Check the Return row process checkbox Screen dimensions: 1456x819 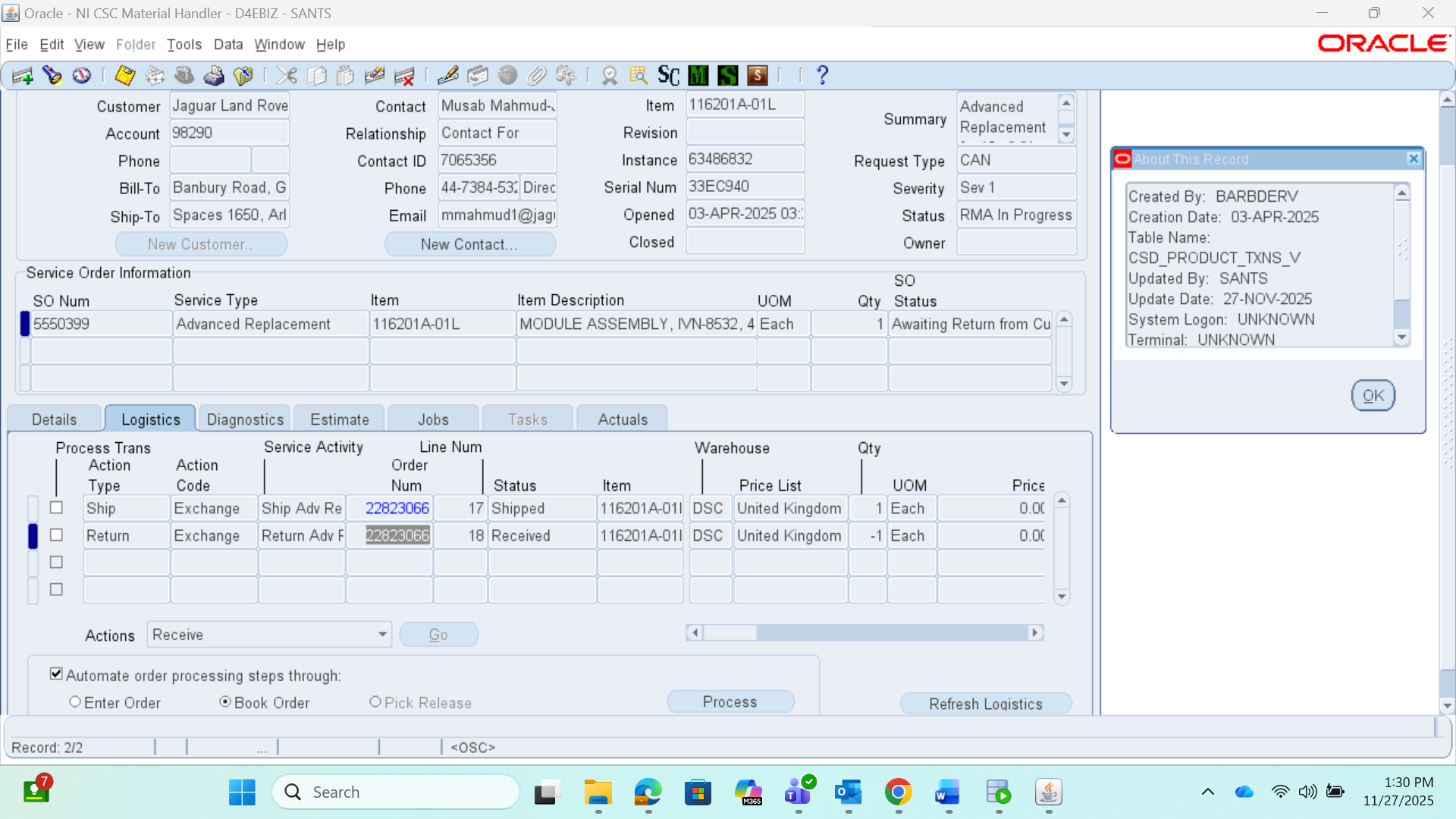pyautogui.click(x=56, y=535)
